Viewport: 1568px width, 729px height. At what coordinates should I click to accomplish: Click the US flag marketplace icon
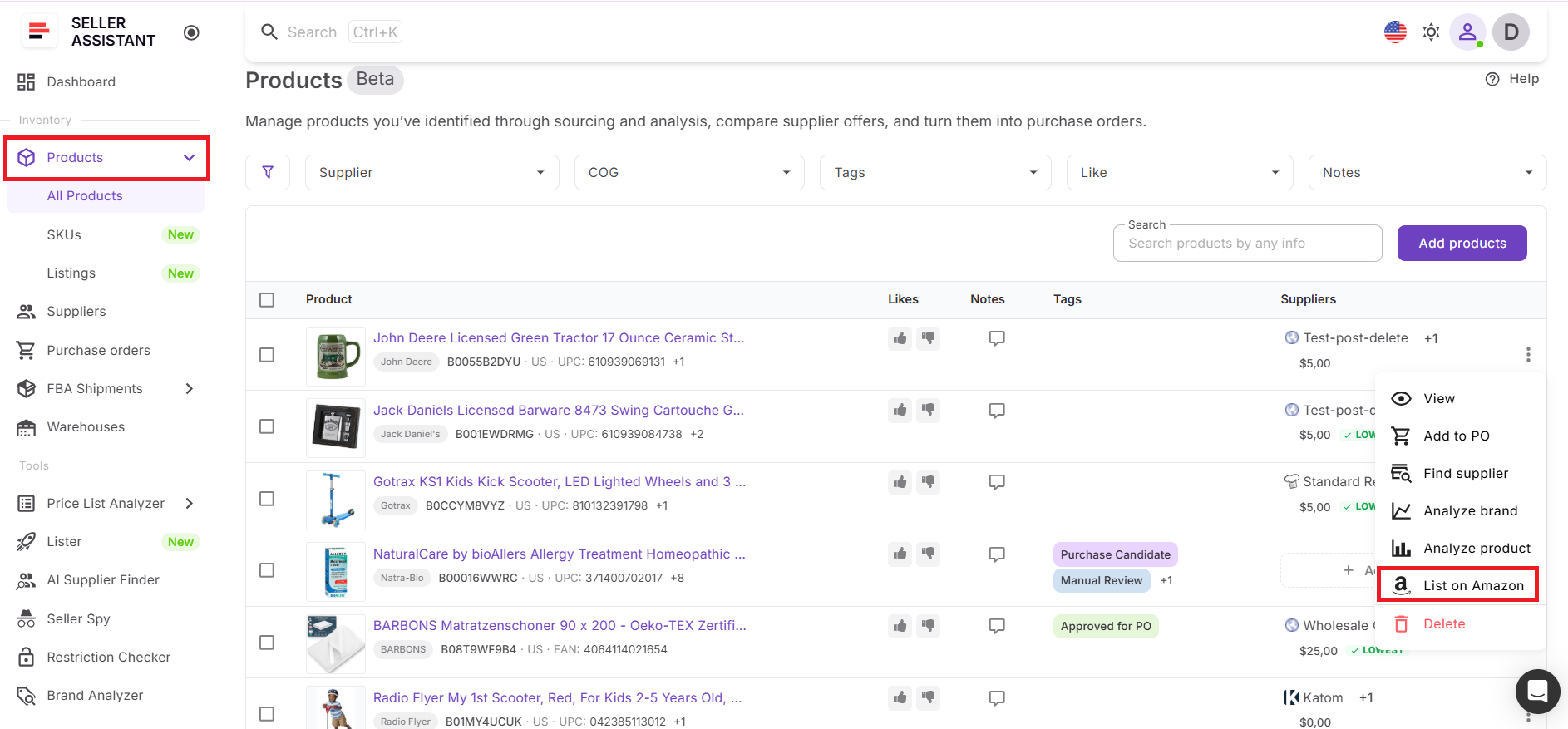click(x=1395, y=32)
